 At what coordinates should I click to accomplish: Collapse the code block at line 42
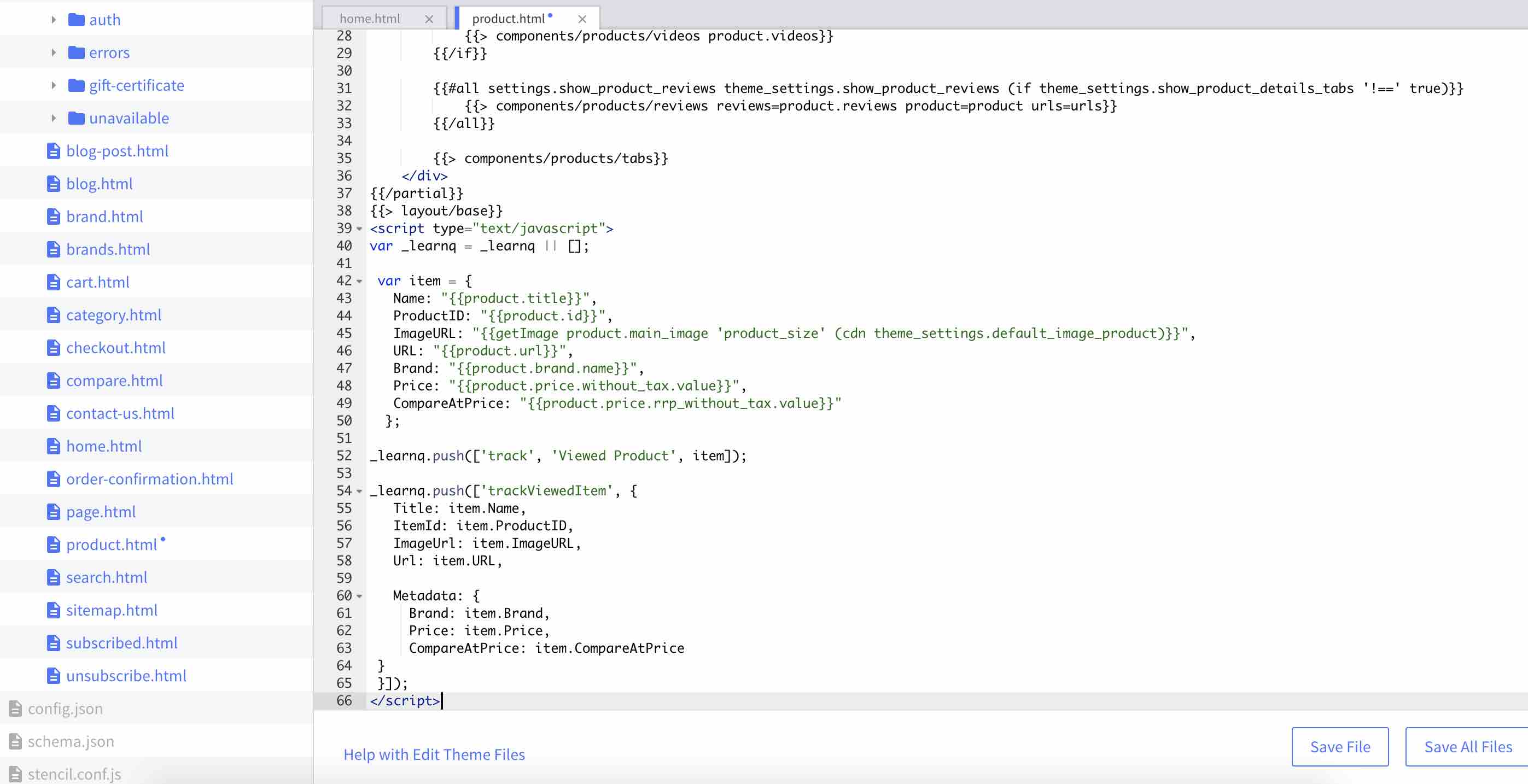(360, 280)
